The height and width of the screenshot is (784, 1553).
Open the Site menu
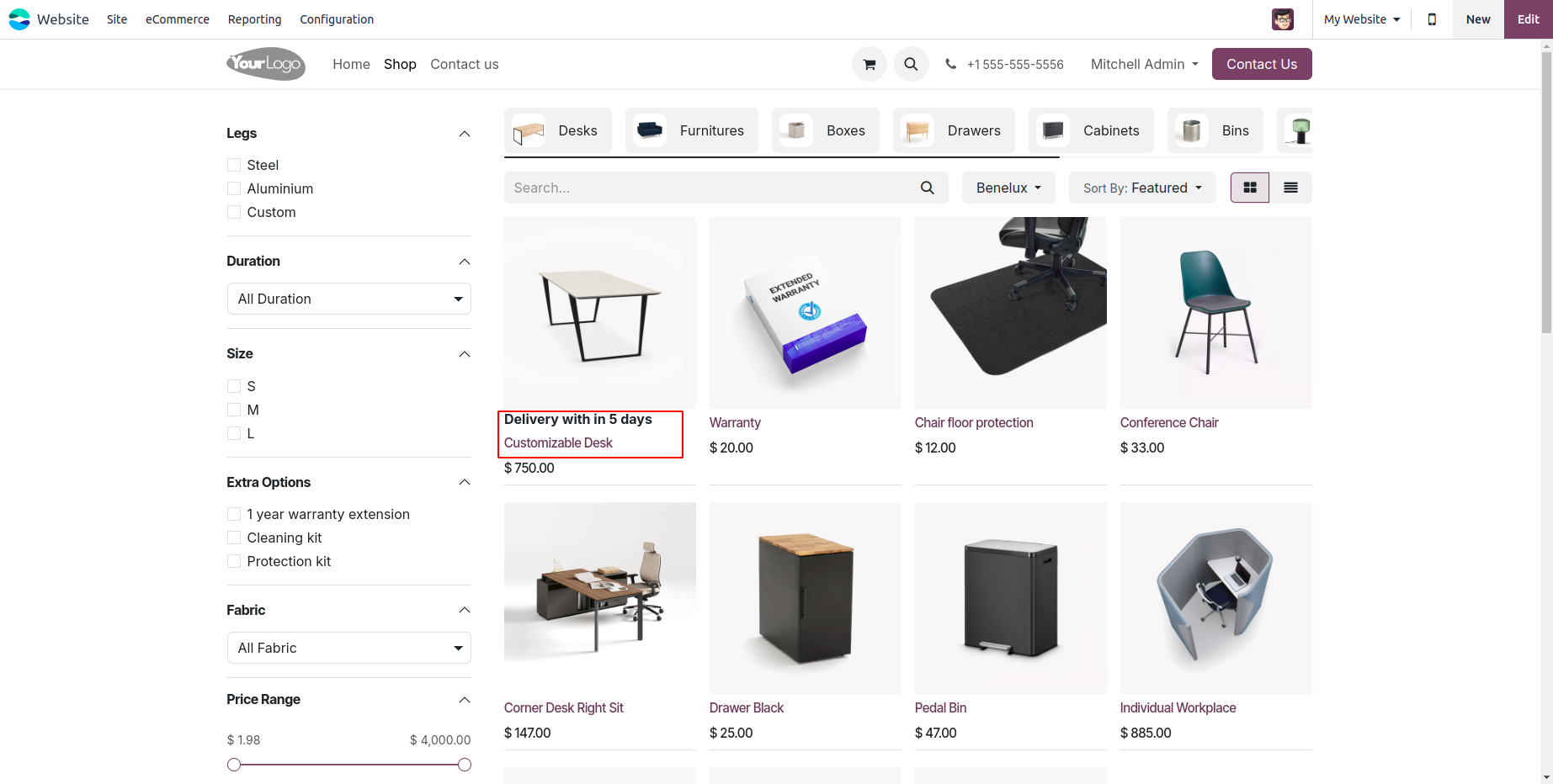click(117, 19)
